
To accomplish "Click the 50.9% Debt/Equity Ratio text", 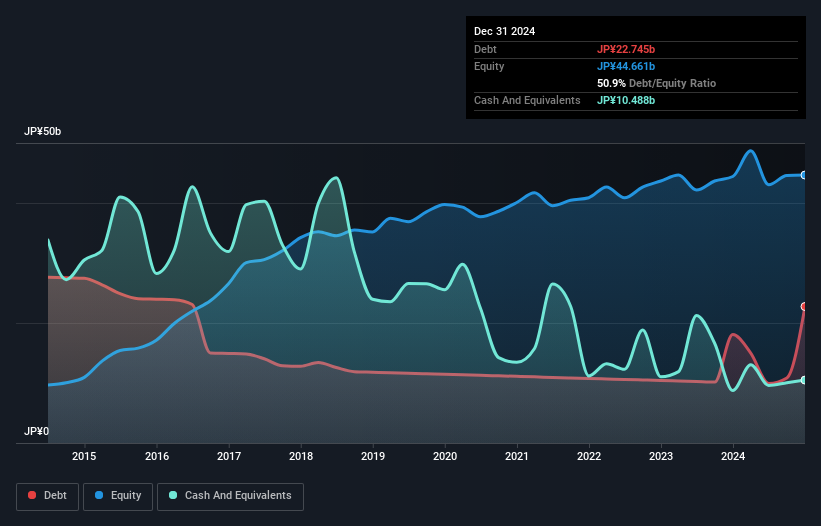I will tap(656, 83).
